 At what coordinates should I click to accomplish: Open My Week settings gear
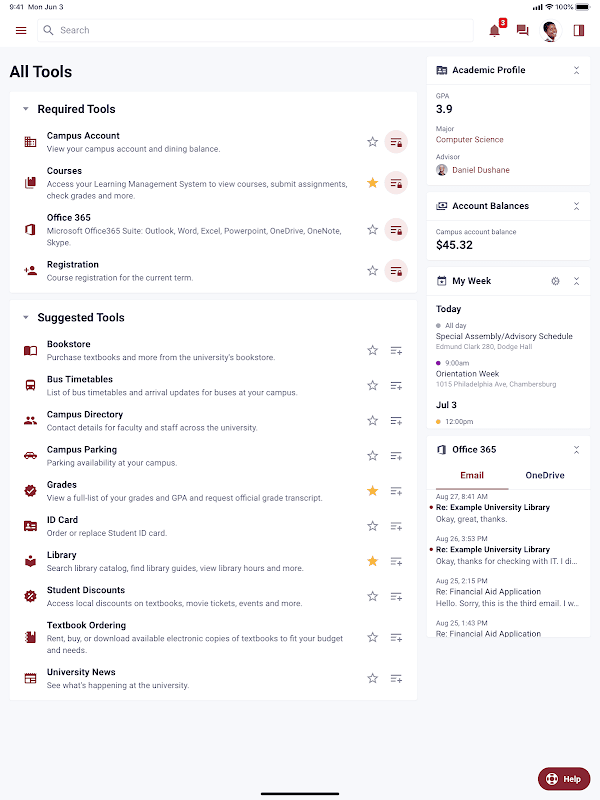555,281
